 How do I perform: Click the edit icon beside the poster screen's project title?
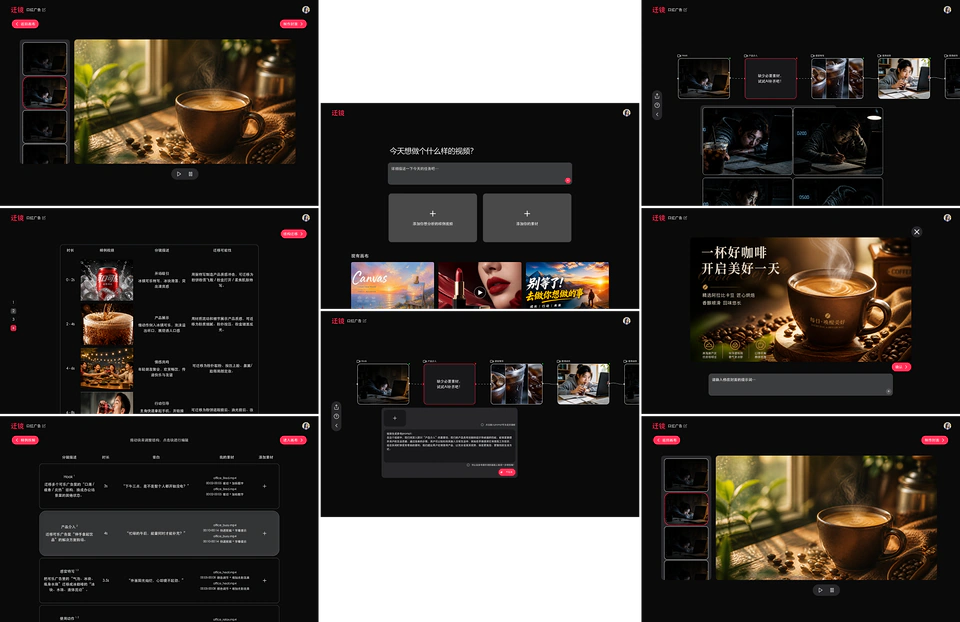point(686,218)
